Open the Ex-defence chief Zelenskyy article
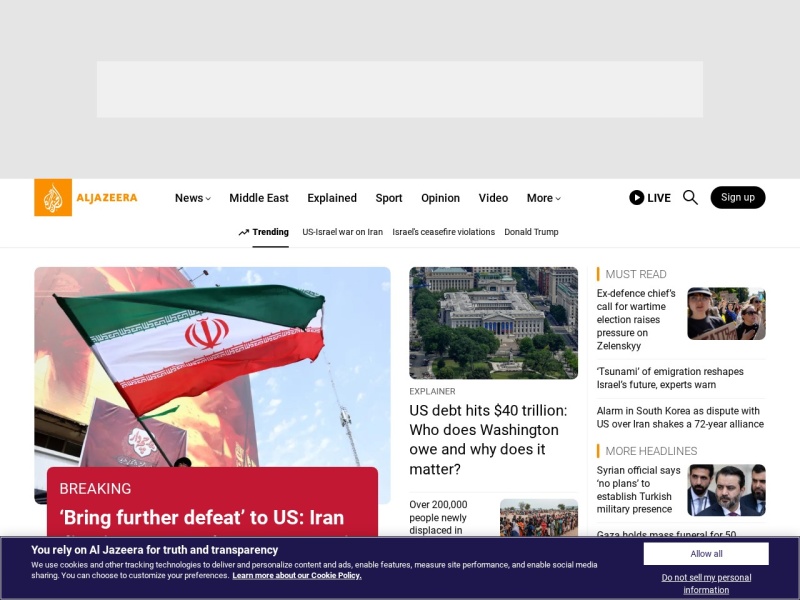This screenshot has width=800, height=600. tap(636, 319)
